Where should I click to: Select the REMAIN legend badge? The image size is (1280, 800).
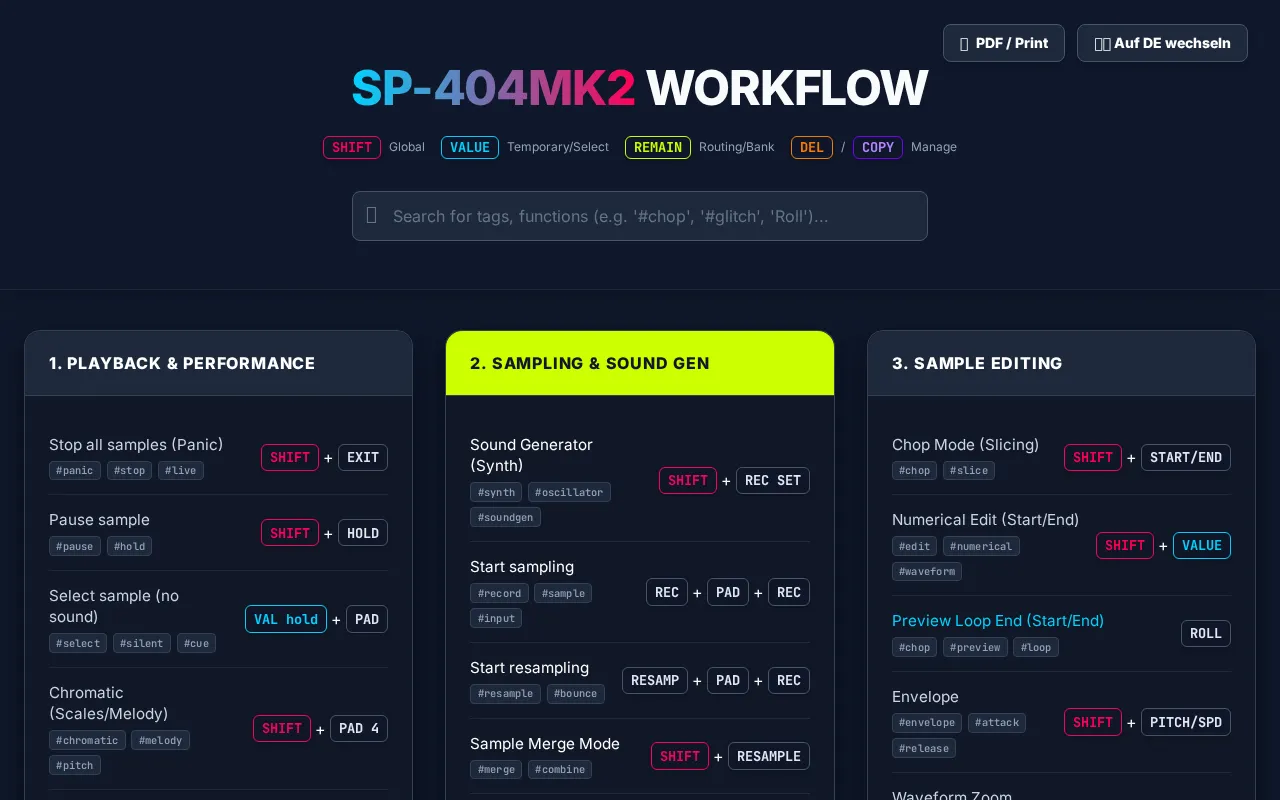(658, 147)
